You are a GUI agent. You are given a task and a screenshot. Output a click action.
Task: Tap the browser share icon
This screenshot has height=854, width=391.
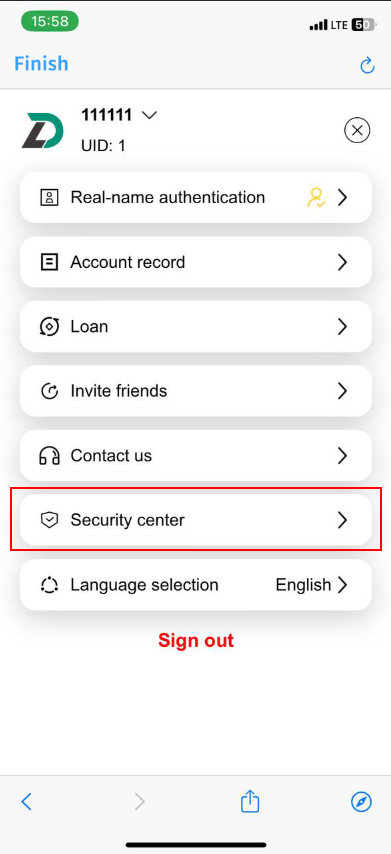pyautogui.click(x=250, y=801)
